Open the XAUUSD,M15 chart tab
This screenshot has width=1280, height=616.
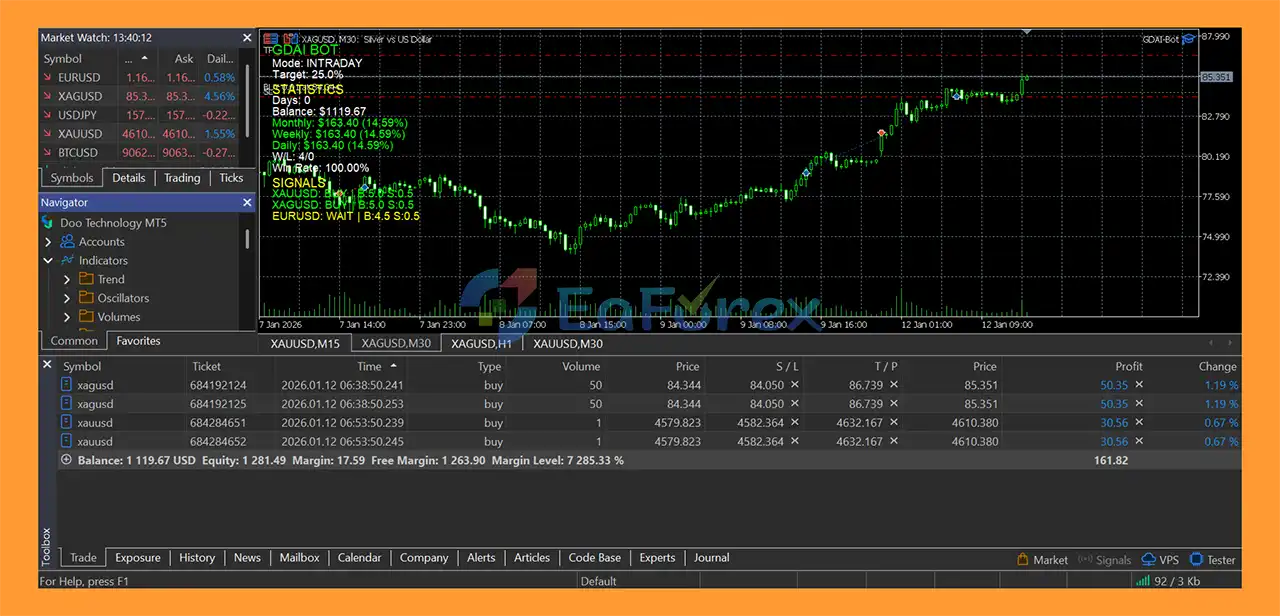tap(305, 344)
